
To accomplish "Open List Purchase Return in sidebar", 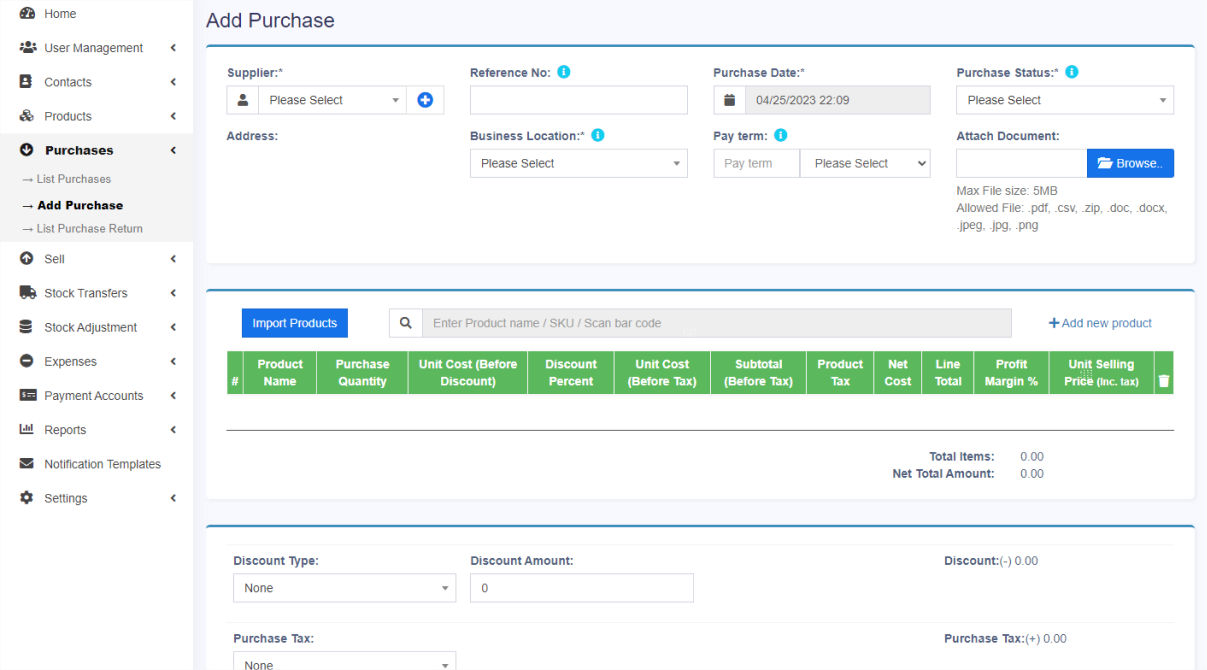I will coord(89,229).
